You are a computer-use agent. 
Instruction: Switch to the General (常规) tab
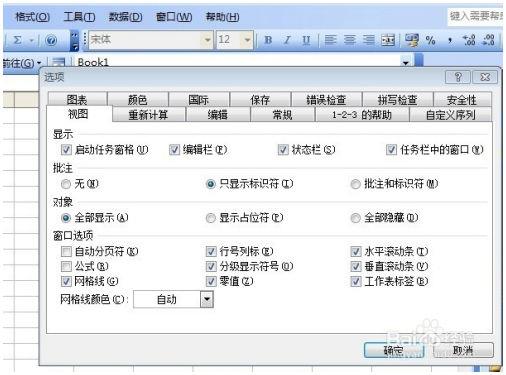[x=283, y=115]
